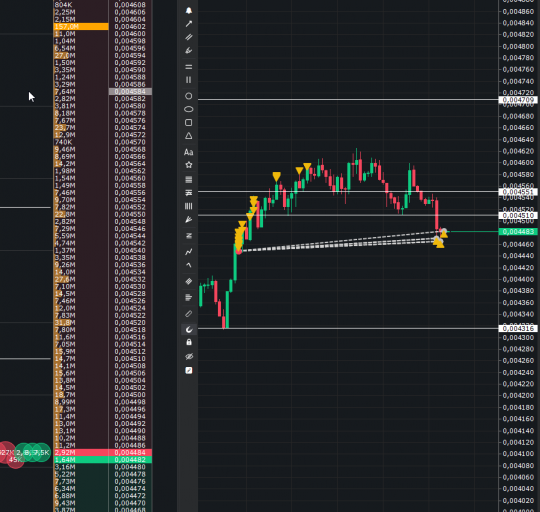Select the Aa text tool
The height and width of the screenshot is (512, 540).
189,152
